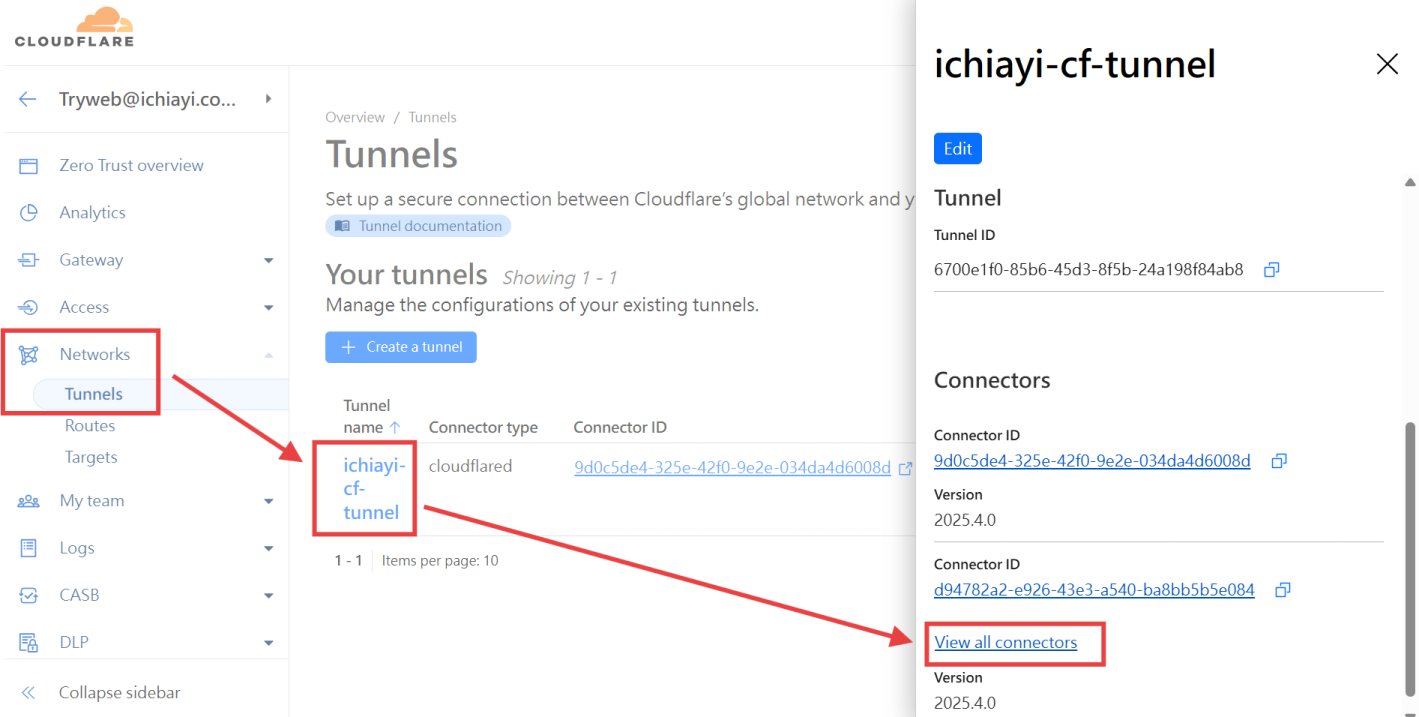Sort by Tunnel name column arrow

pyautogui.click(x=395, y=427)
